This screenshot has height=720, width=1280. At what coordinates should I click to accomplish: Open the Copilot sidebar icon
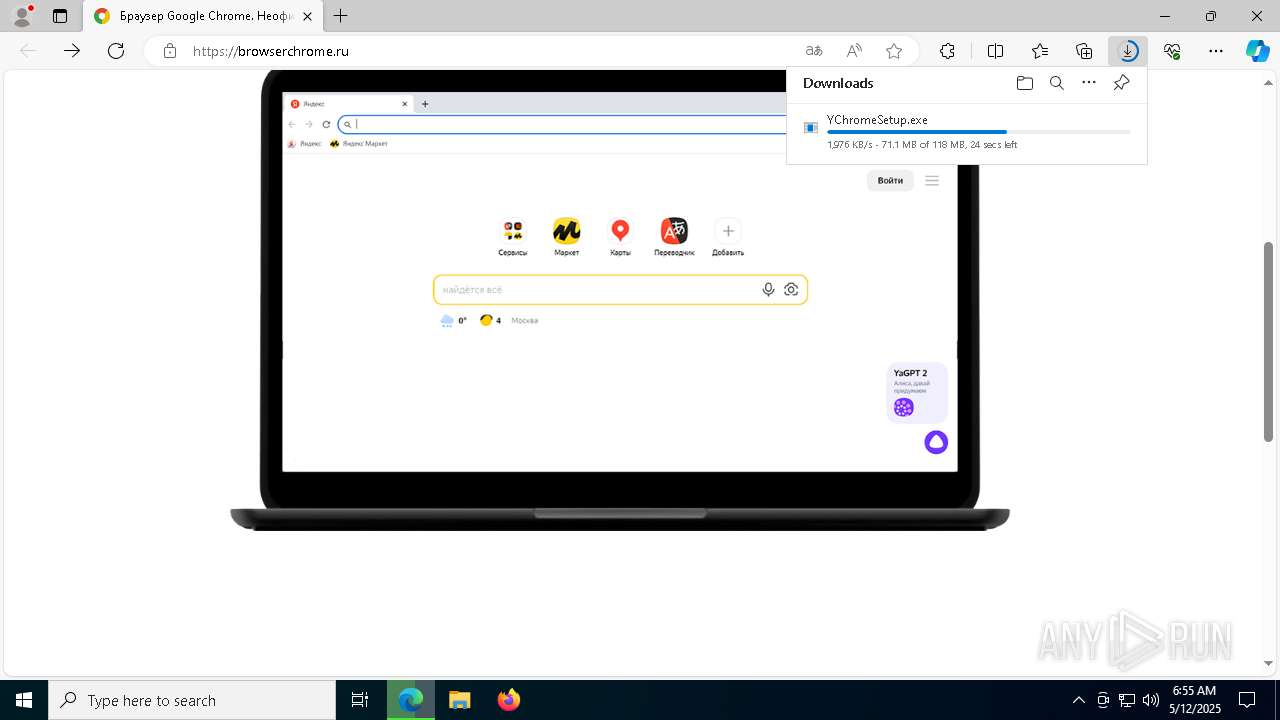tap(1257, 51)
